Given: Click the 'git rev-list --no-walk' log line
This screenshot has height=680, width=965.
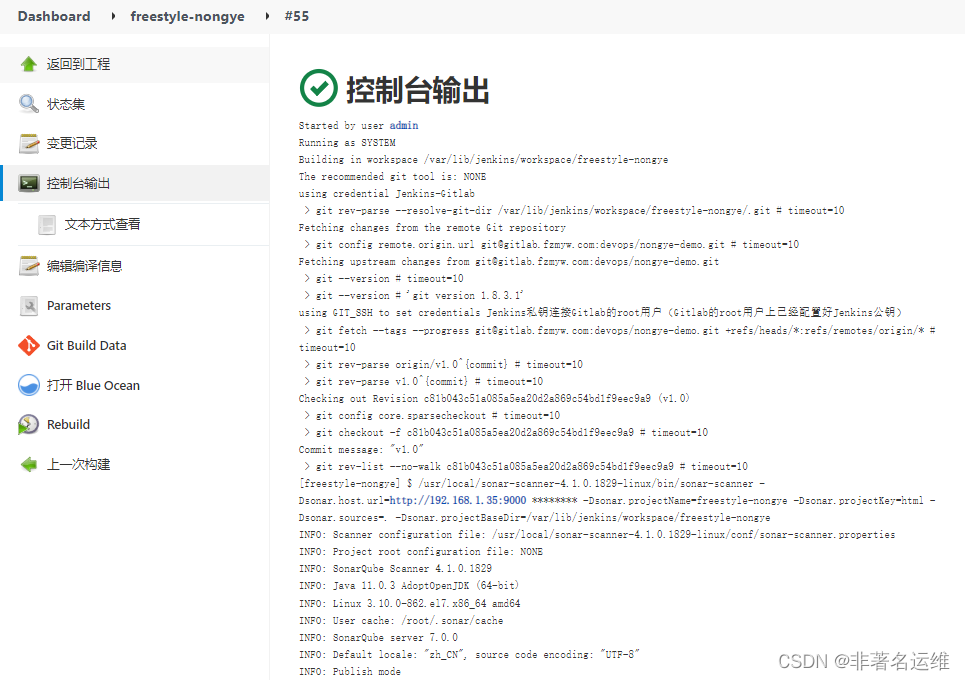Looking at the screenshot, I should [x=526, y=467].
